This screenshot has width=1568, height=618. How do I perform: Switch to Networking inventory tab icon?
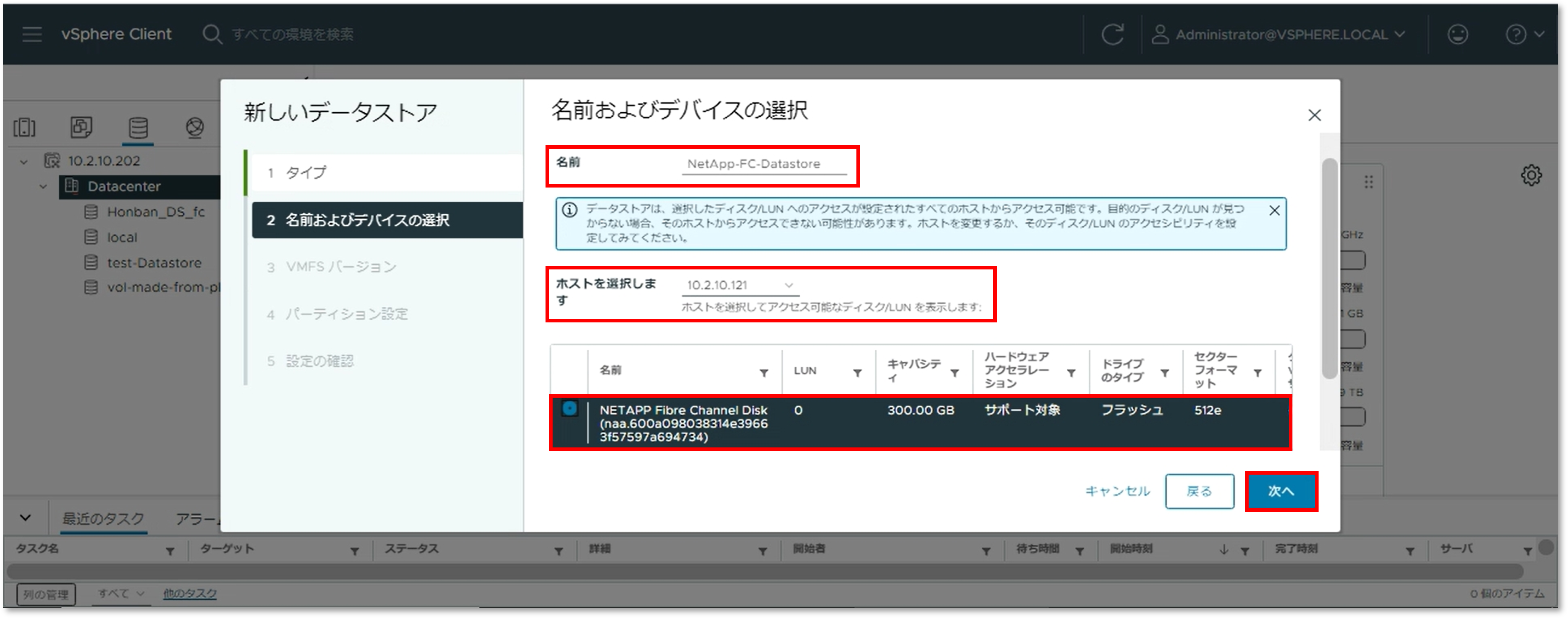coord(195,127)
